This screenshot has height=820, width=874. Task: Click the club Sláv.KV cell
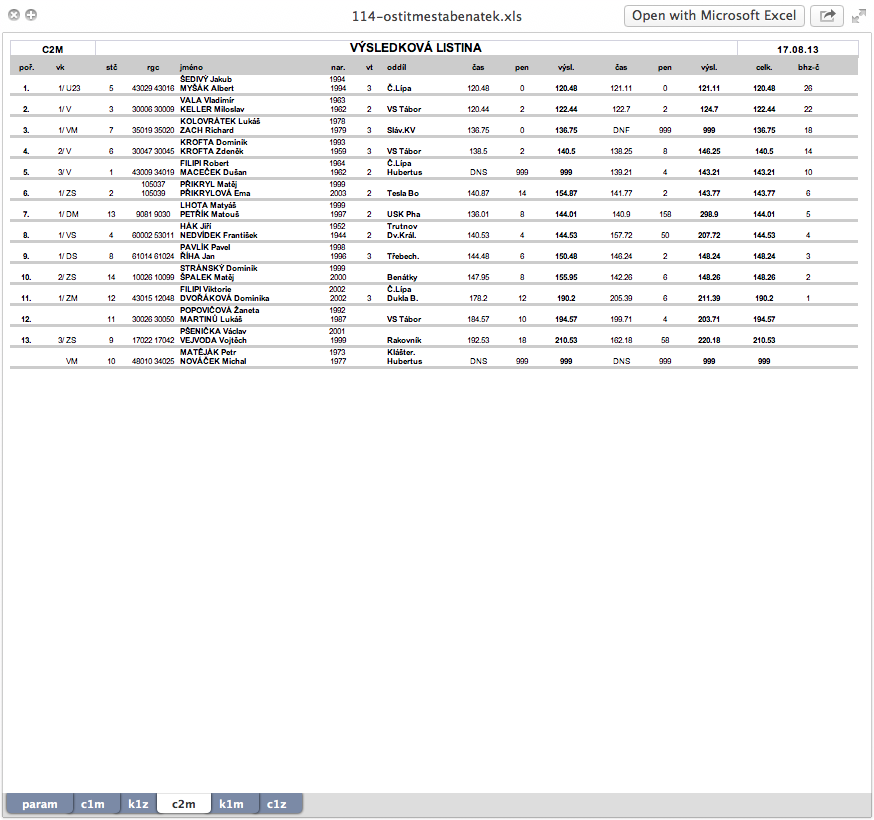pos(401,130)
